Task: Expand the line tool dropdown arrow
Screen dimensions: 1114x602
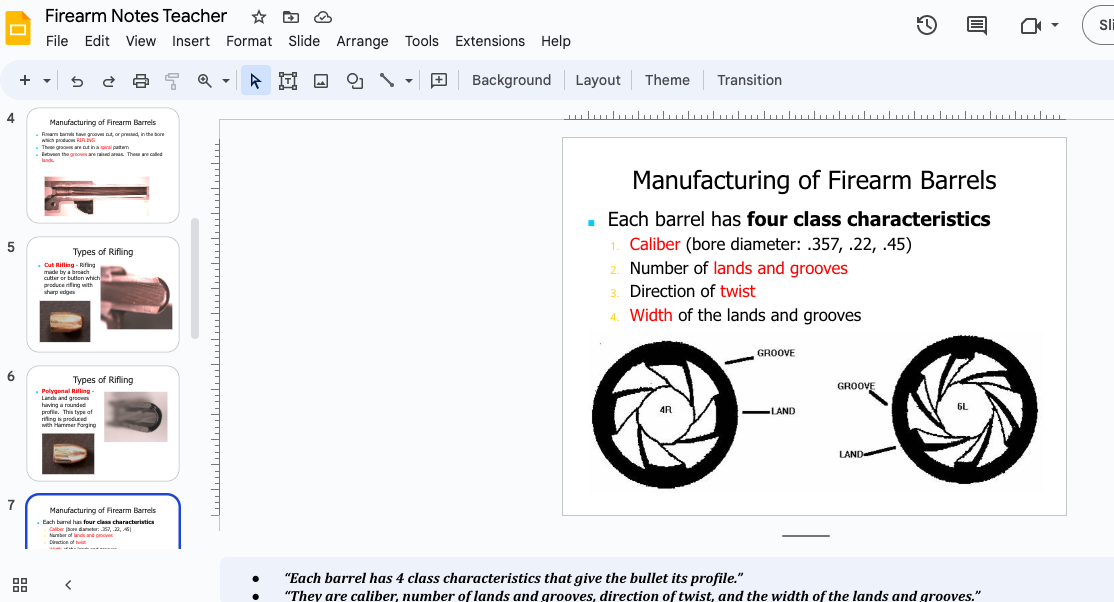Action: [x=409, y=81]
